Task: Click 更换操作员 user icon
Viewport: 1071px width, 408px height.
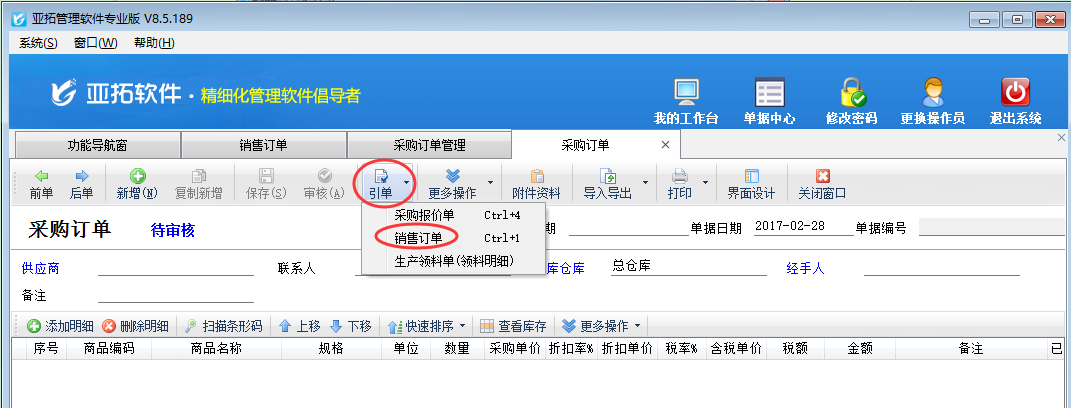Action: 932,100
